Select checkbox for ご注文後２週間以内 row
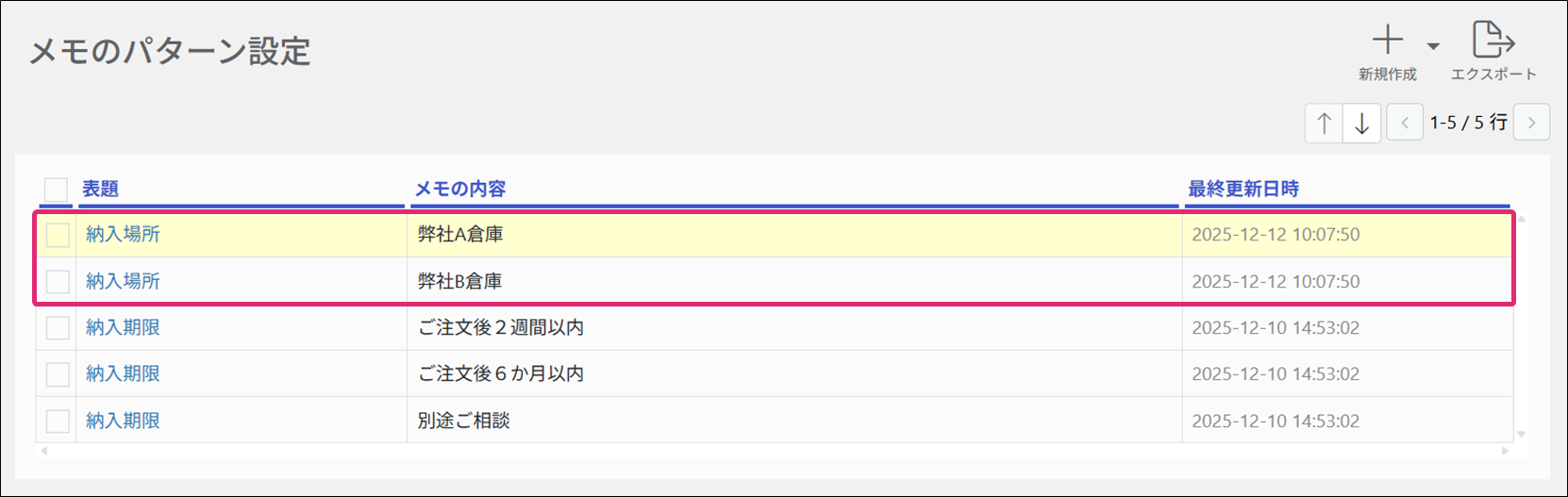Viewport: 1568px width, 497px height. point(58,328)
